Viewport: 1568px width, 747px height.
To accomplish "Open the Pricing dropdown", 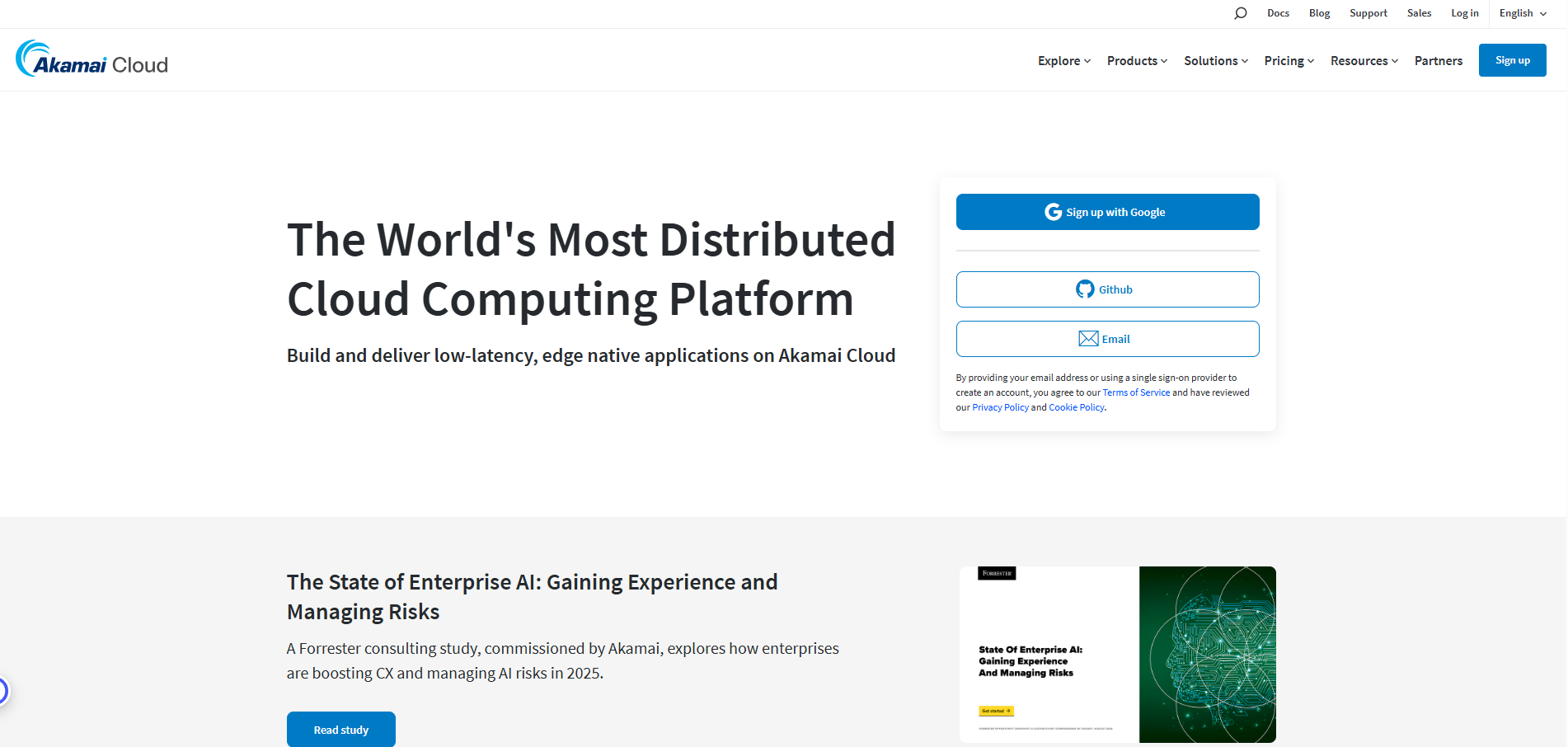I will point(1288,60).
